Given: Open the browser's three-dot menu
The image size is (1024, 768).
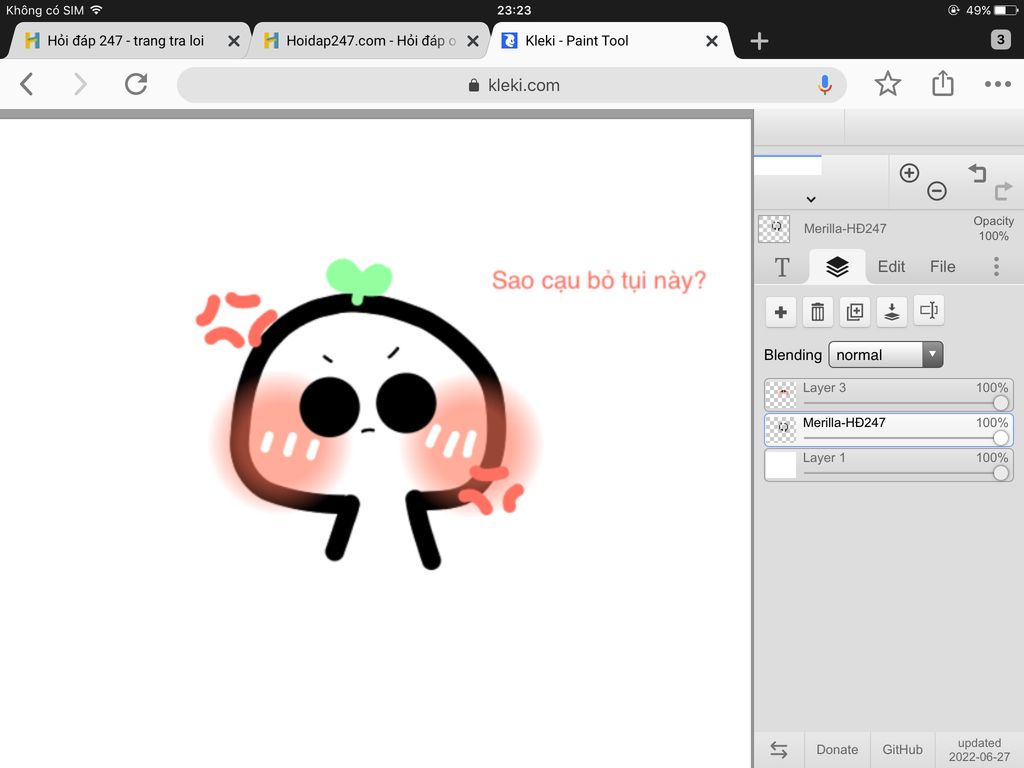Looking at the screenshot, I should coord(997,84).
